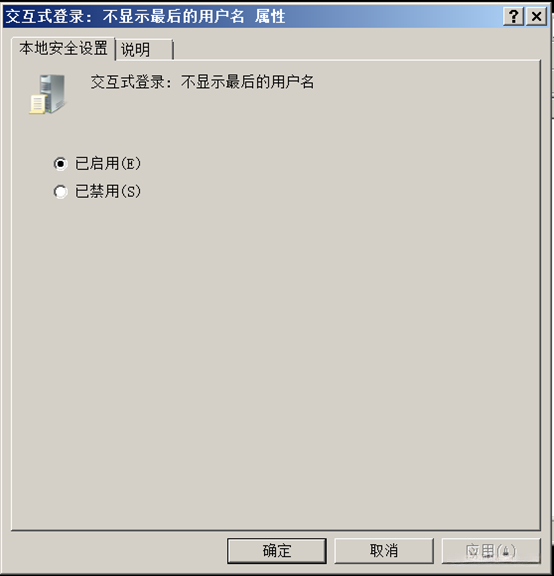The image size is (554, 576).
Task: Click empty area of the settings panel
Action: click(x=276, y=349)
